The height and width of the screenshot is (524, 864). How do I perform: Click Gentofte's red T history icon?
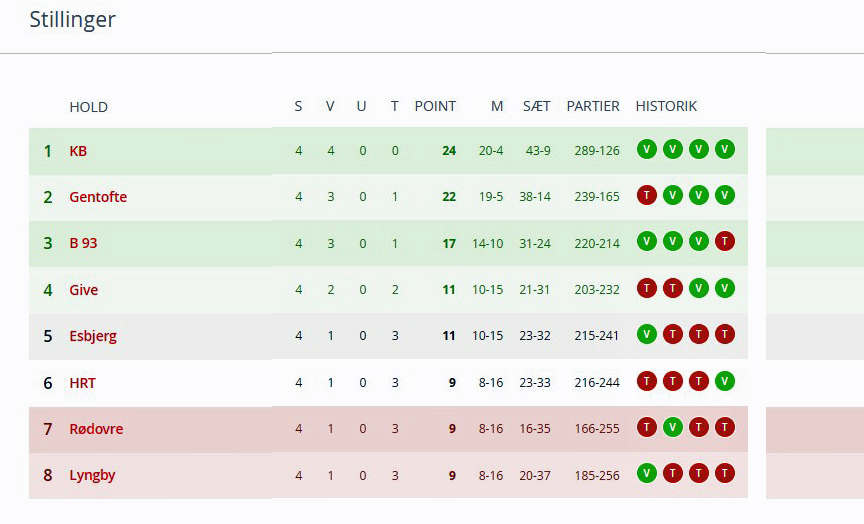pos(647,196)
